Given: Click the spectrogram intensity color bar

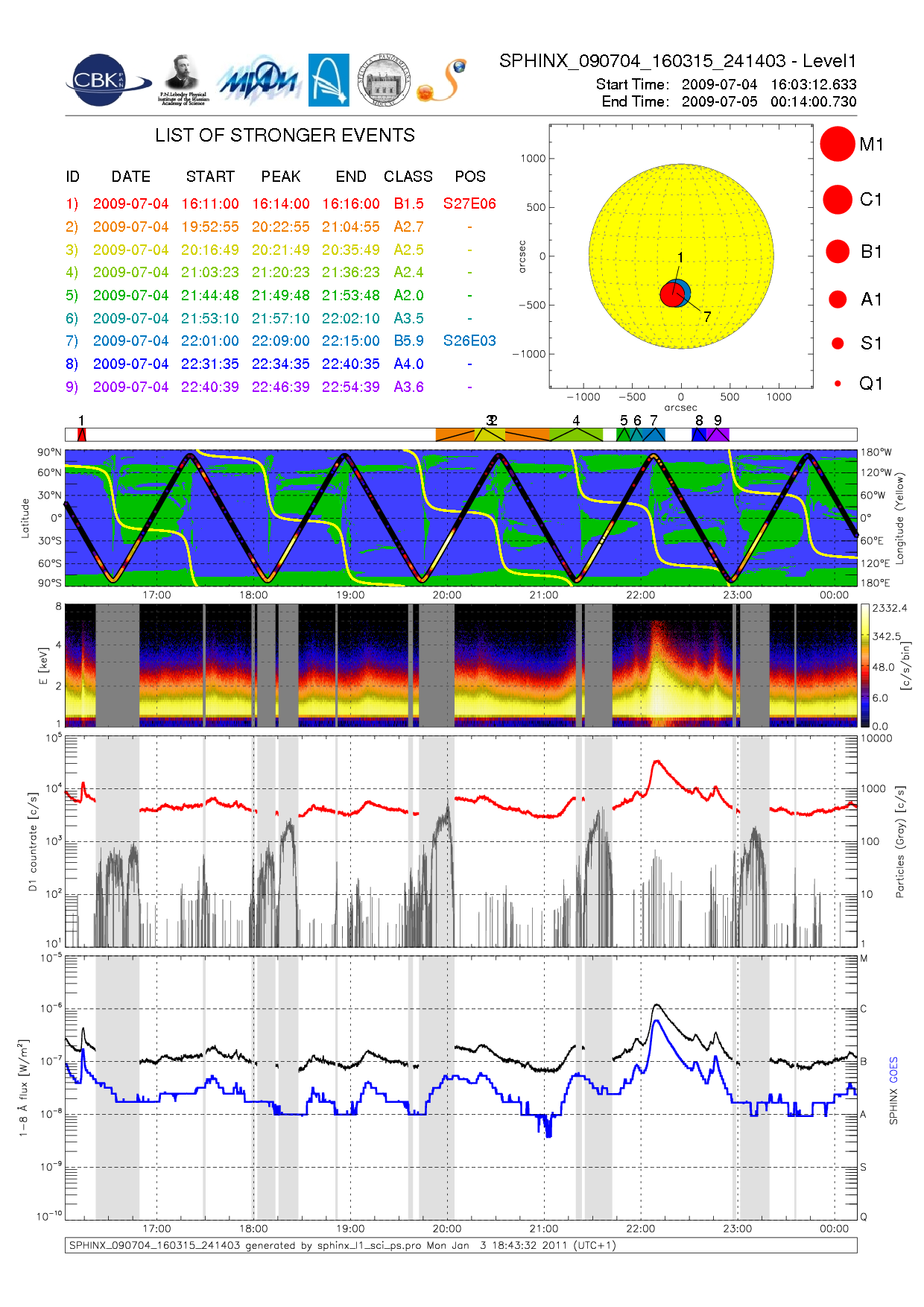Looking at the screenshot, I should point(864,665).
